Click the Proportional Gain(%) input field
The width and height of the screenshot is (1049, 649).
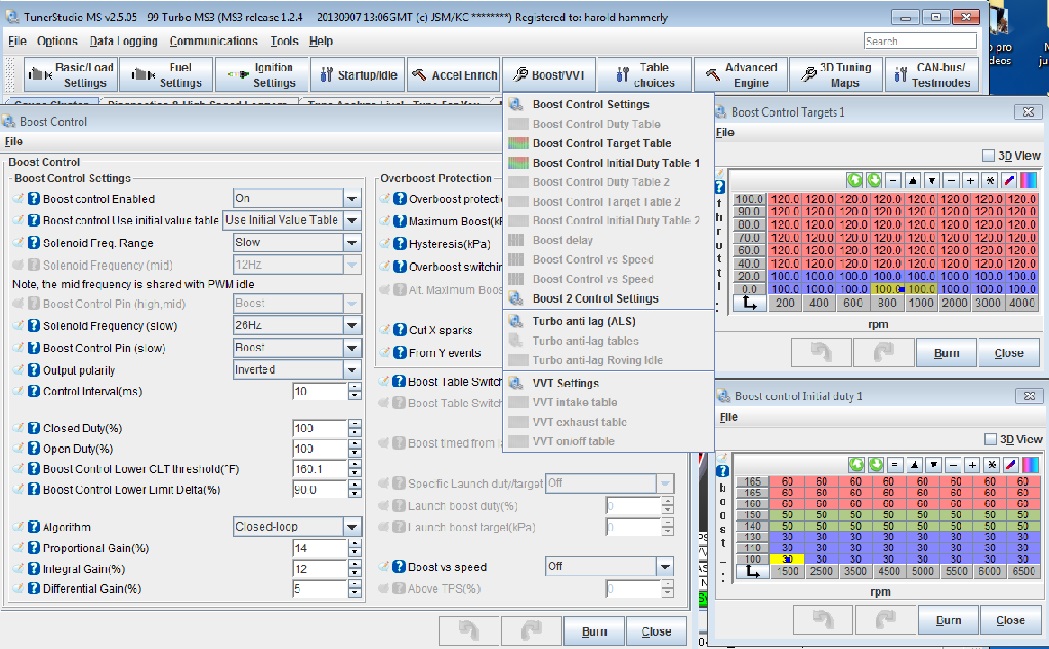click(318, 548)
